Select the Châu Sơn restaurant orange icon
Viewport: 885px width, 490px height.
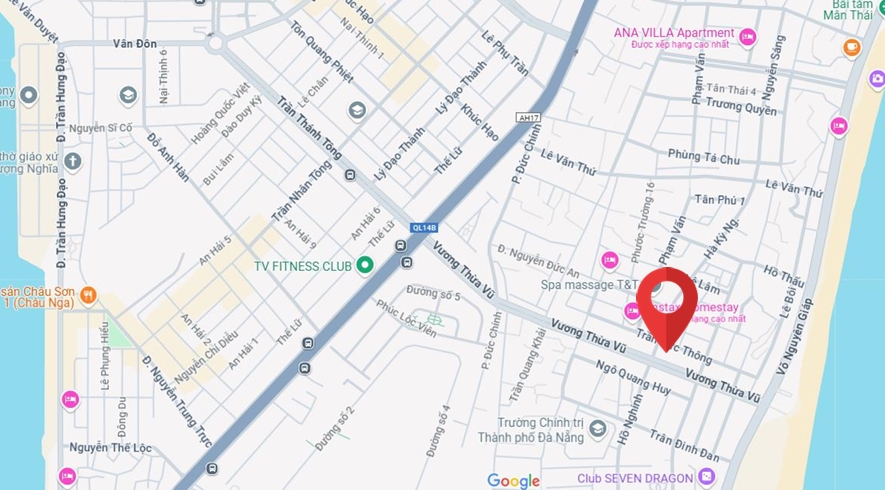[x=88, y=295]
